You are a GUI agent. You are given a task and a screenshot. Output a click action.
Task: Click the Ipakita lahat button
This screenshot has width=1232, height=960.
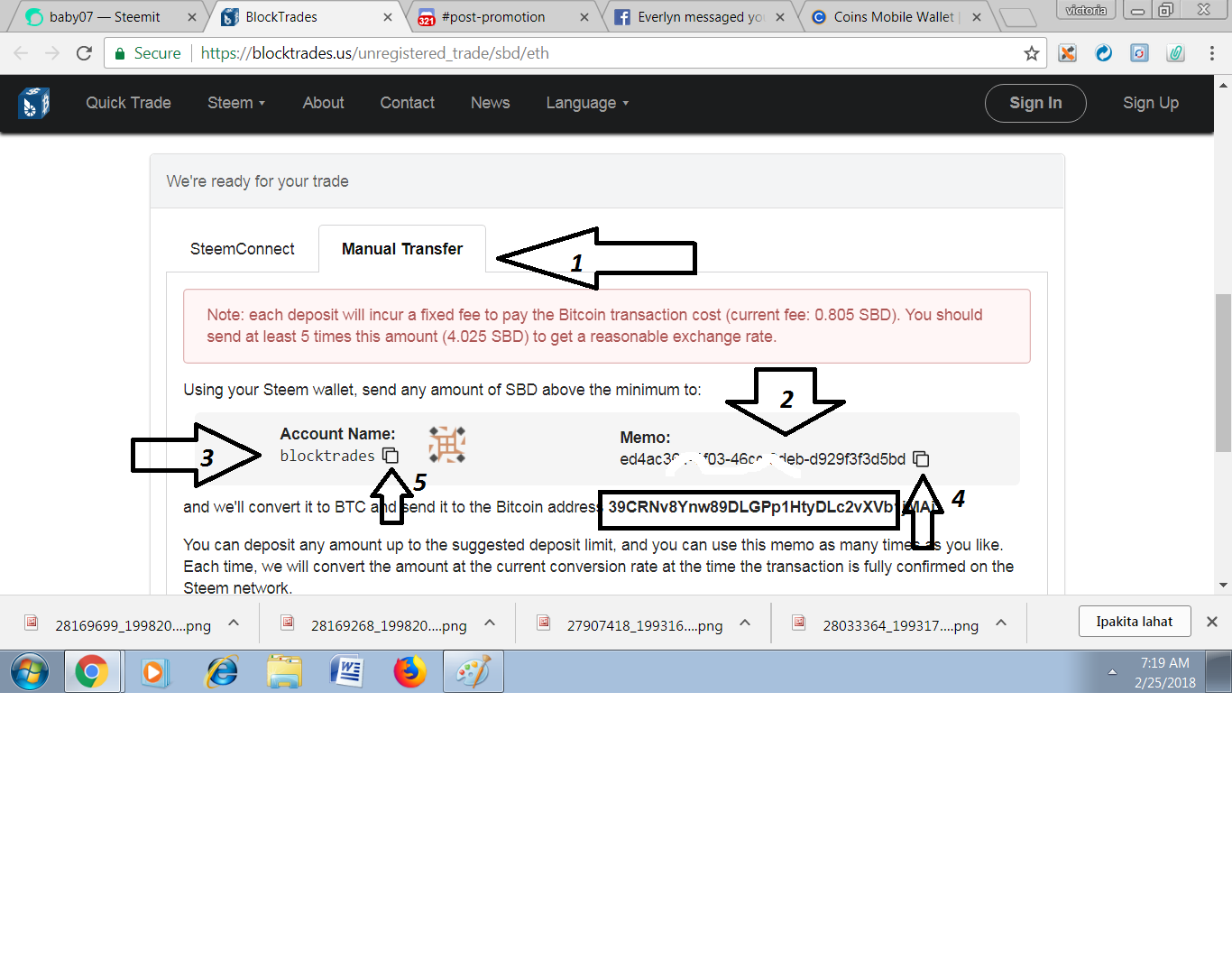1135,622
